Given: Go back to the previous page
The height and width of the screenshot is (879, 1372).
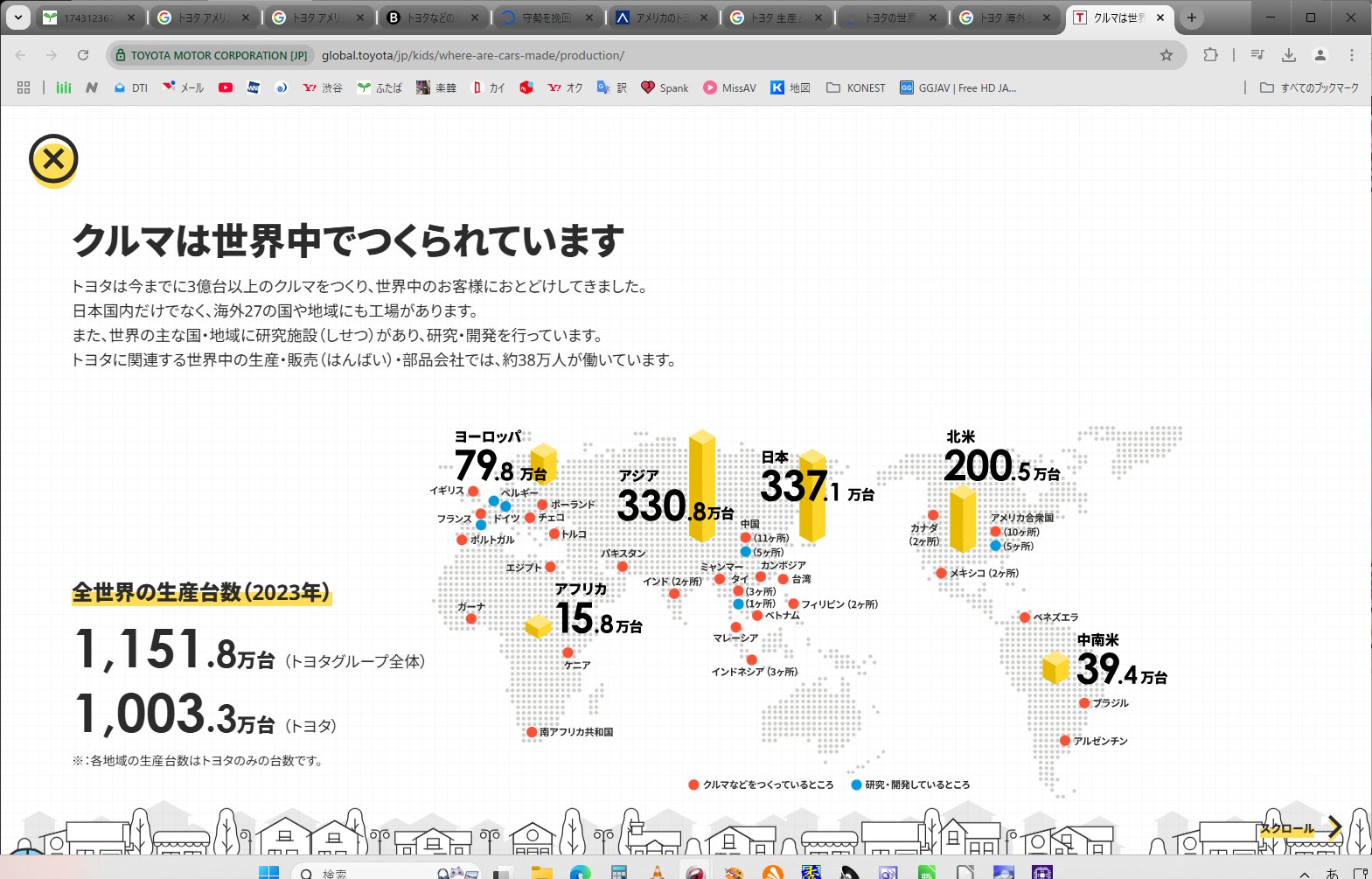Looking at the screenshot, I should tap(20, 55).
